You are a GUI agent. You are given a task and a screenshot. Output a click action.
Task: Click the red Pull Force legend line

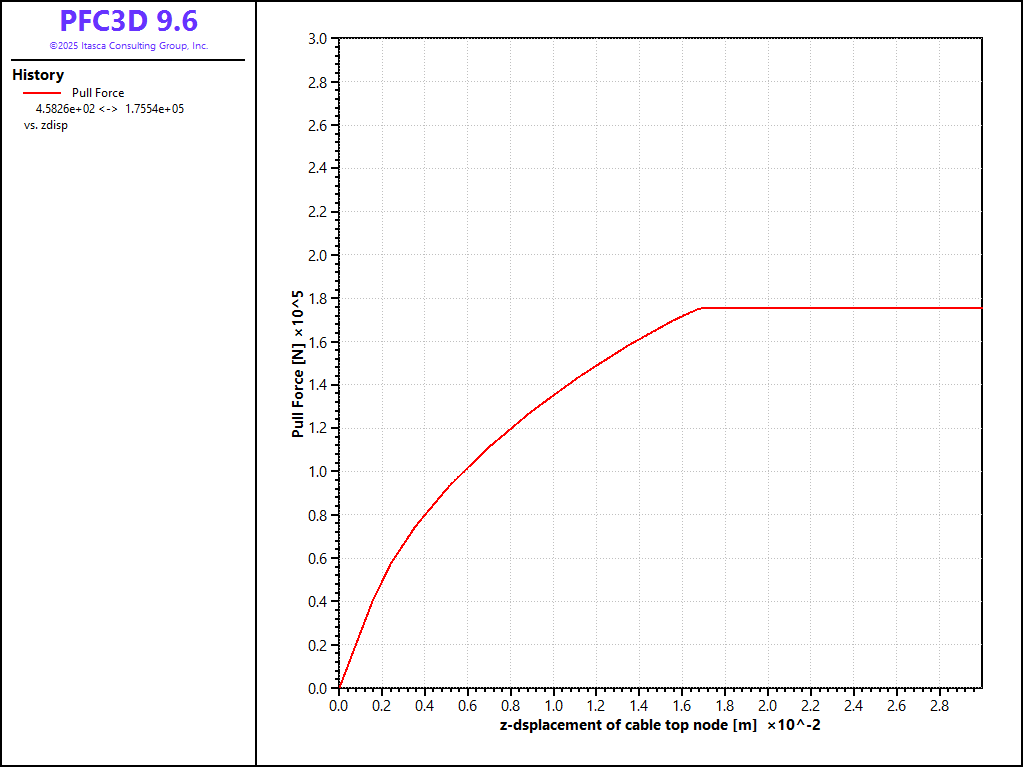point(42,93)
